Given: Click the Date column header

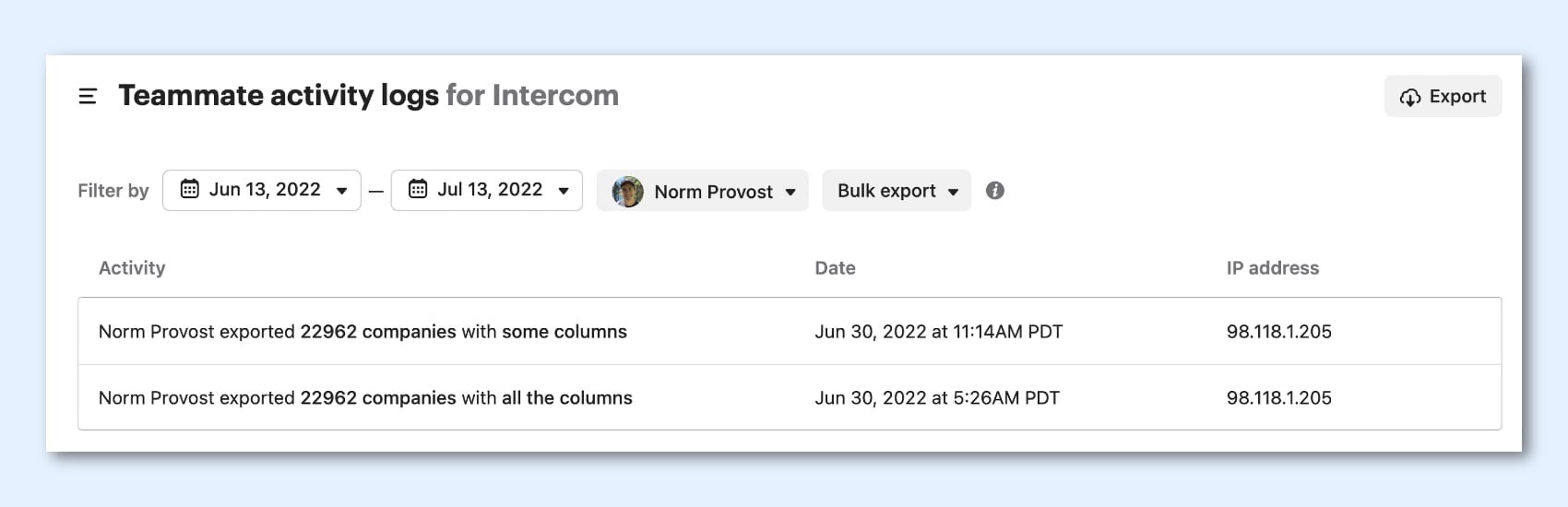Looking at the screenshot, I should pyautogui.click(x=835, y=268).
